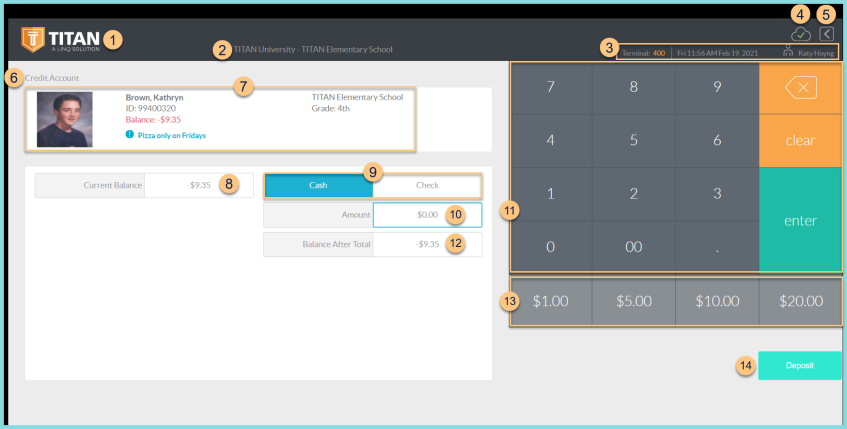
Task: Click the date Fri 11:56 AM Feb 19, 2021
Action: 717,53
